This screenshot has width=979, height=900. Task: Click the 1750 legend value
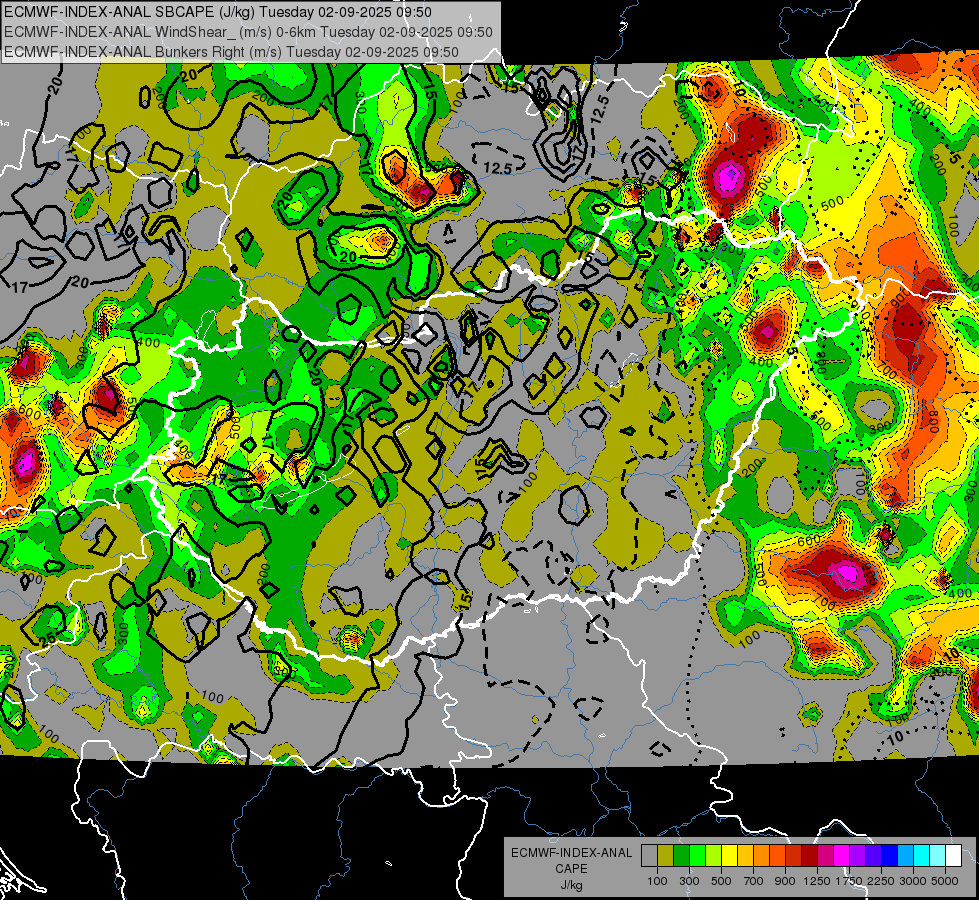pos(849,881)
